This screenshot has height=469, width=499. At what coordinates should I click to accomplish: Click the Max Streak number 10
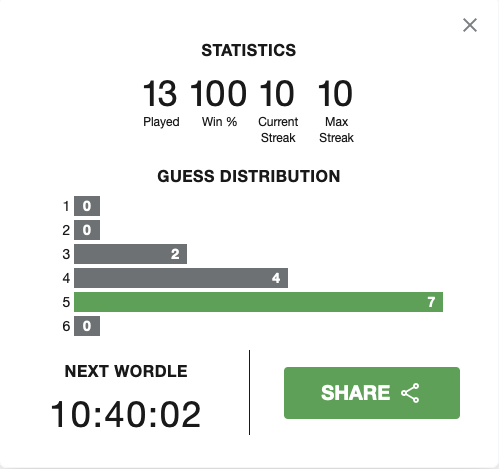click(x=335, y=93)
